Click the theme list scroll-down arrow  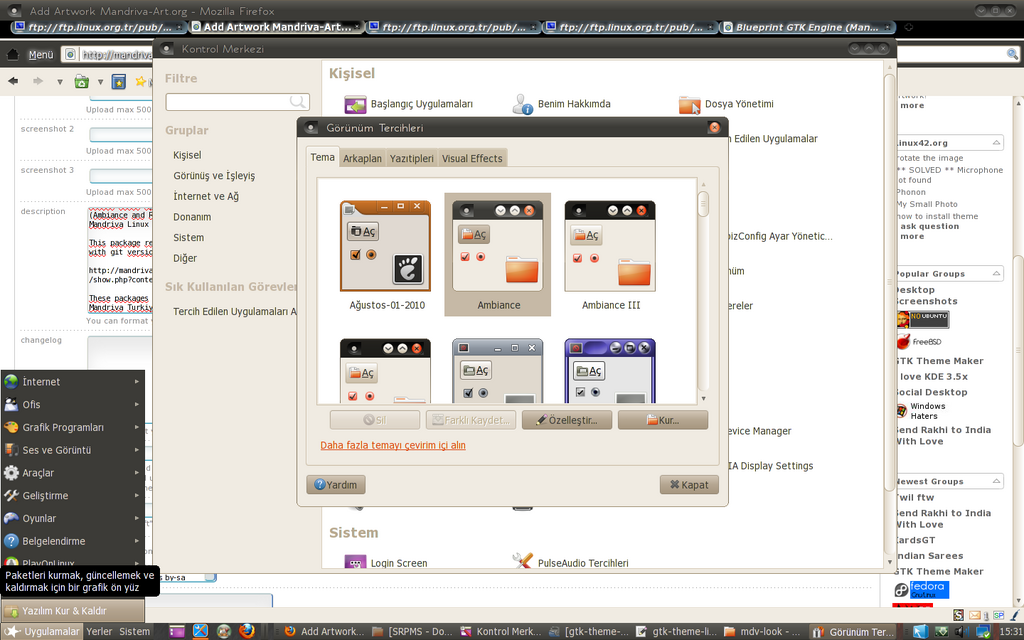pos(703,398)
